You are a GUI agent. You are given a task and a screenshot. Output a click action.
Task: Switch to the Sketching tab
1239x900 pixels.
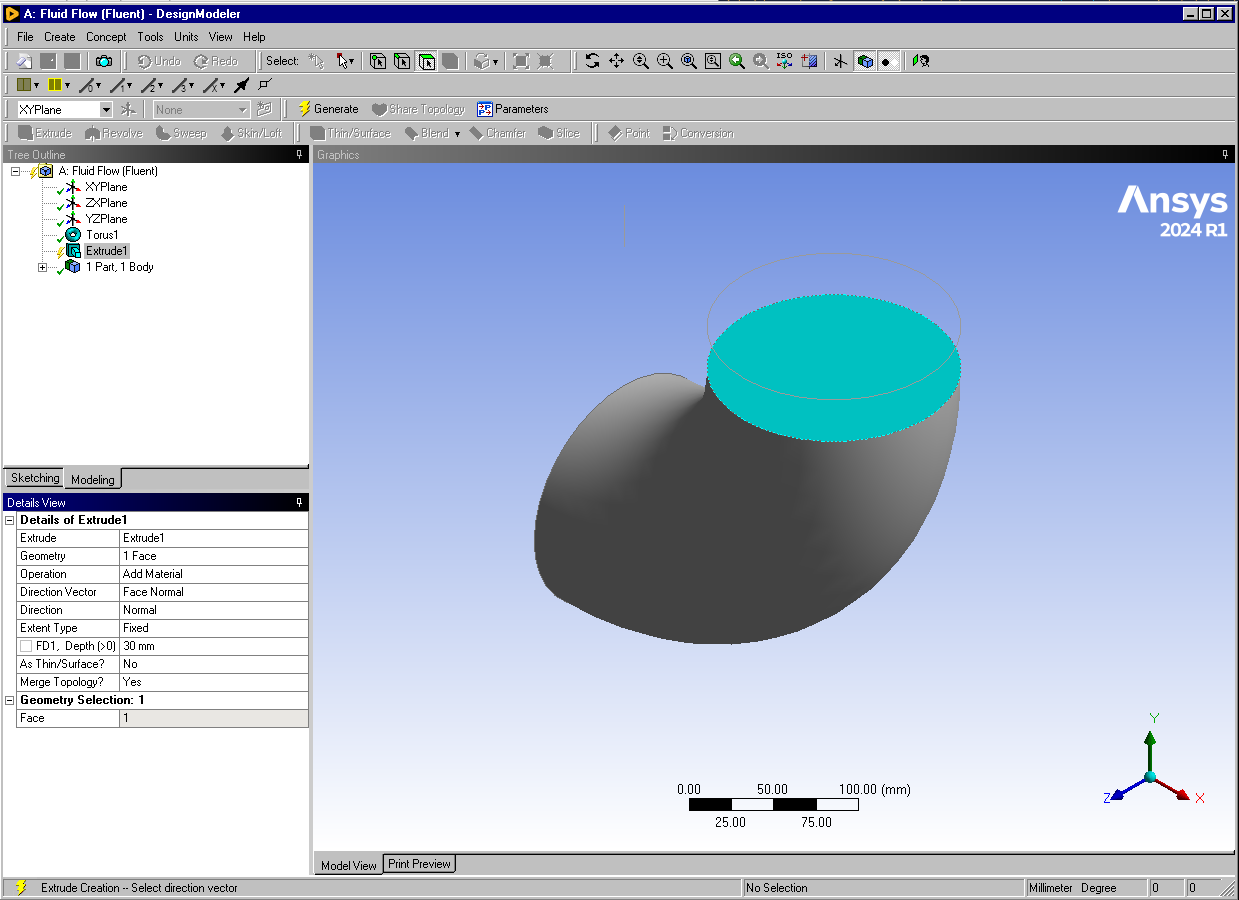pyautogui.click(x=35, y=478)
